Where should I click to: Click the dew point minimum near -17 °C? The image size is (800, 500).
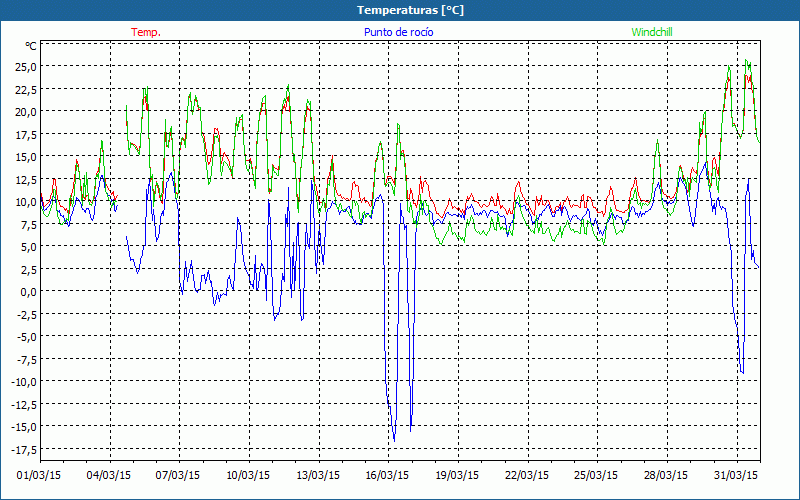pos(394,441)
